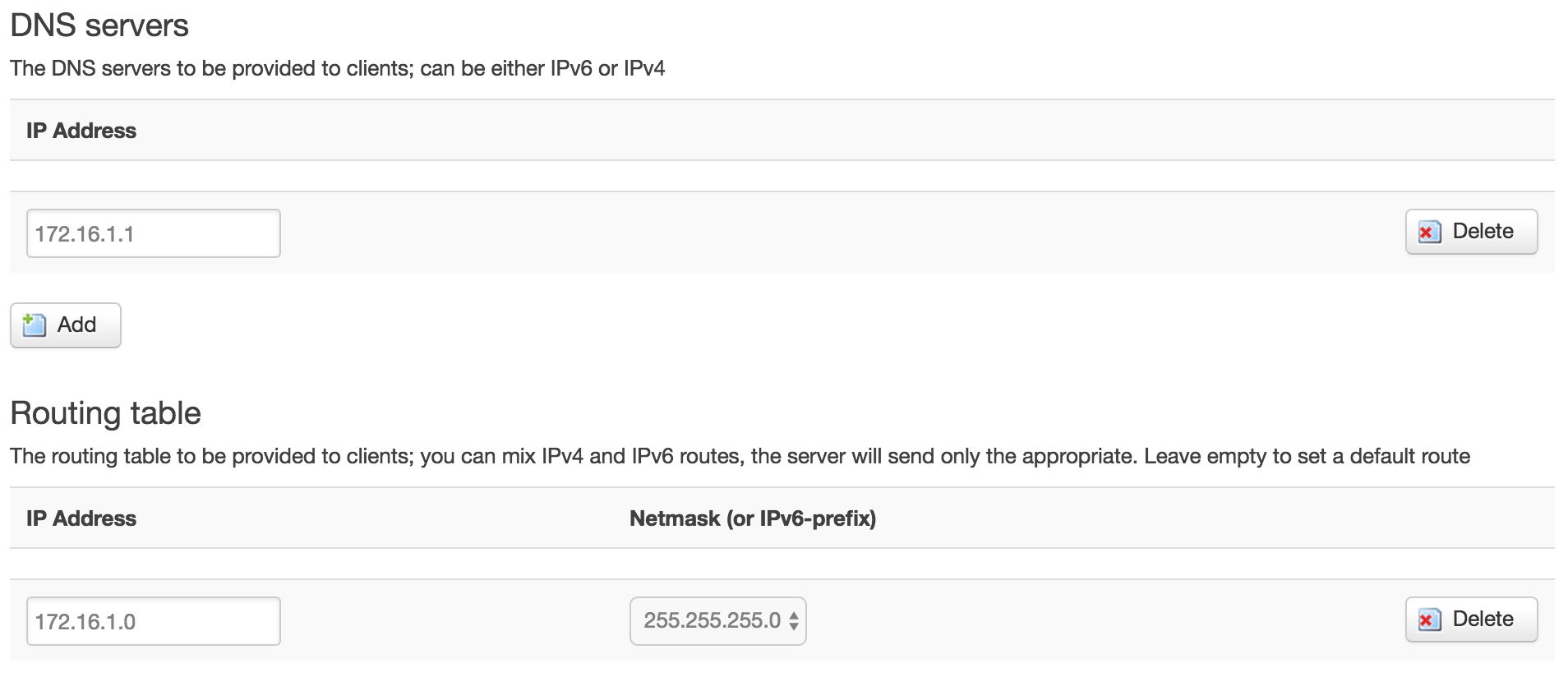Click the word Add on the Add button
The height and width of the screenshot is (677, 1568).
click(77, 325)
